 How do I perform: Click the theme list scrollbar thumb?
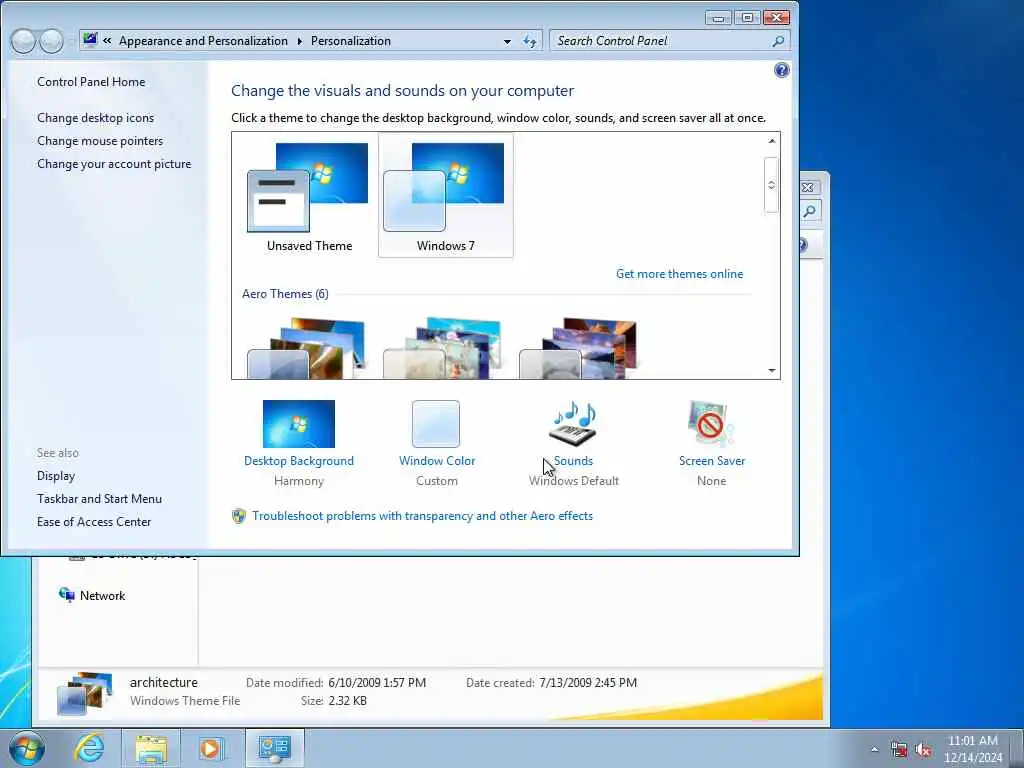(x=771, y=185)
